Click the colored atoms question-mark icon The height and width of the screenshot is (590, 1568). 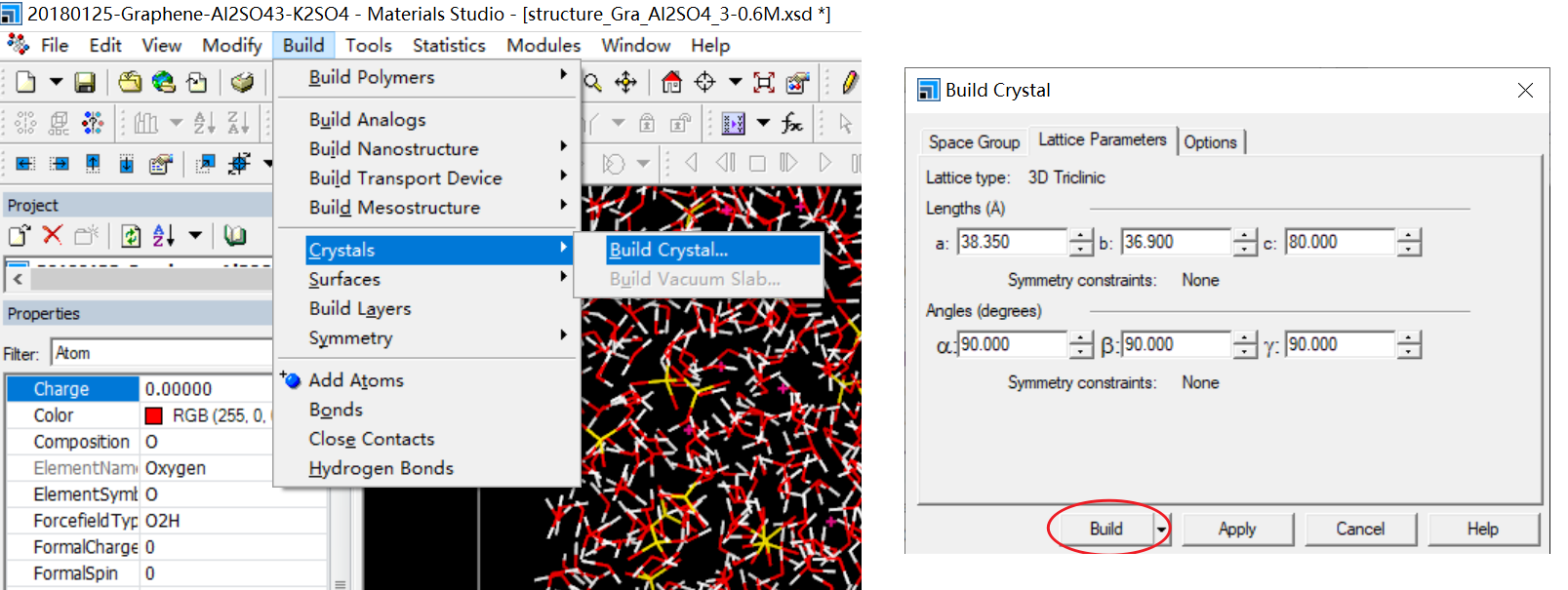(x=93, y=123)
